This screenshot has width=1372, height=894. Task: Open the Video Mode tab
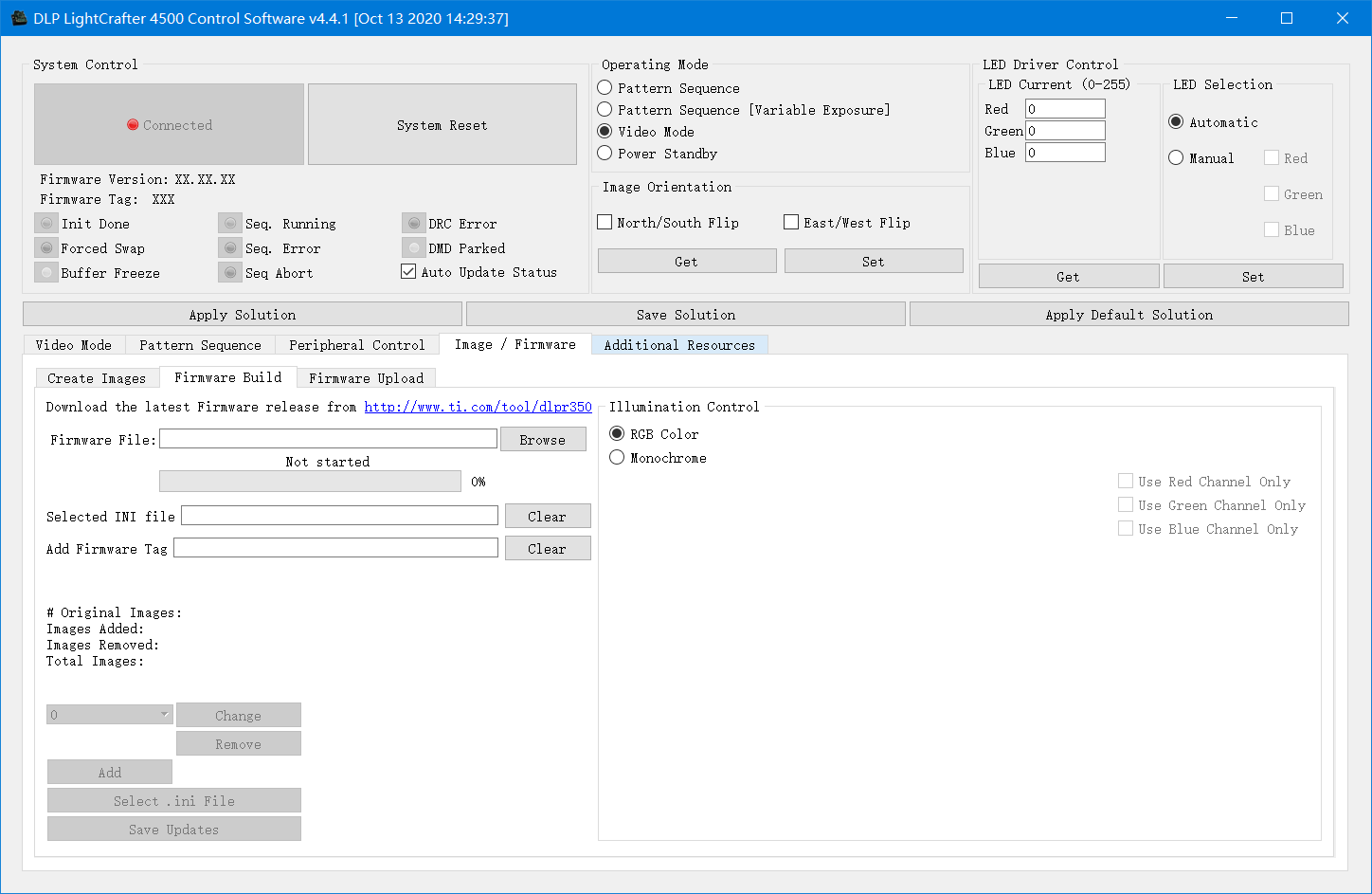[74, 345]
